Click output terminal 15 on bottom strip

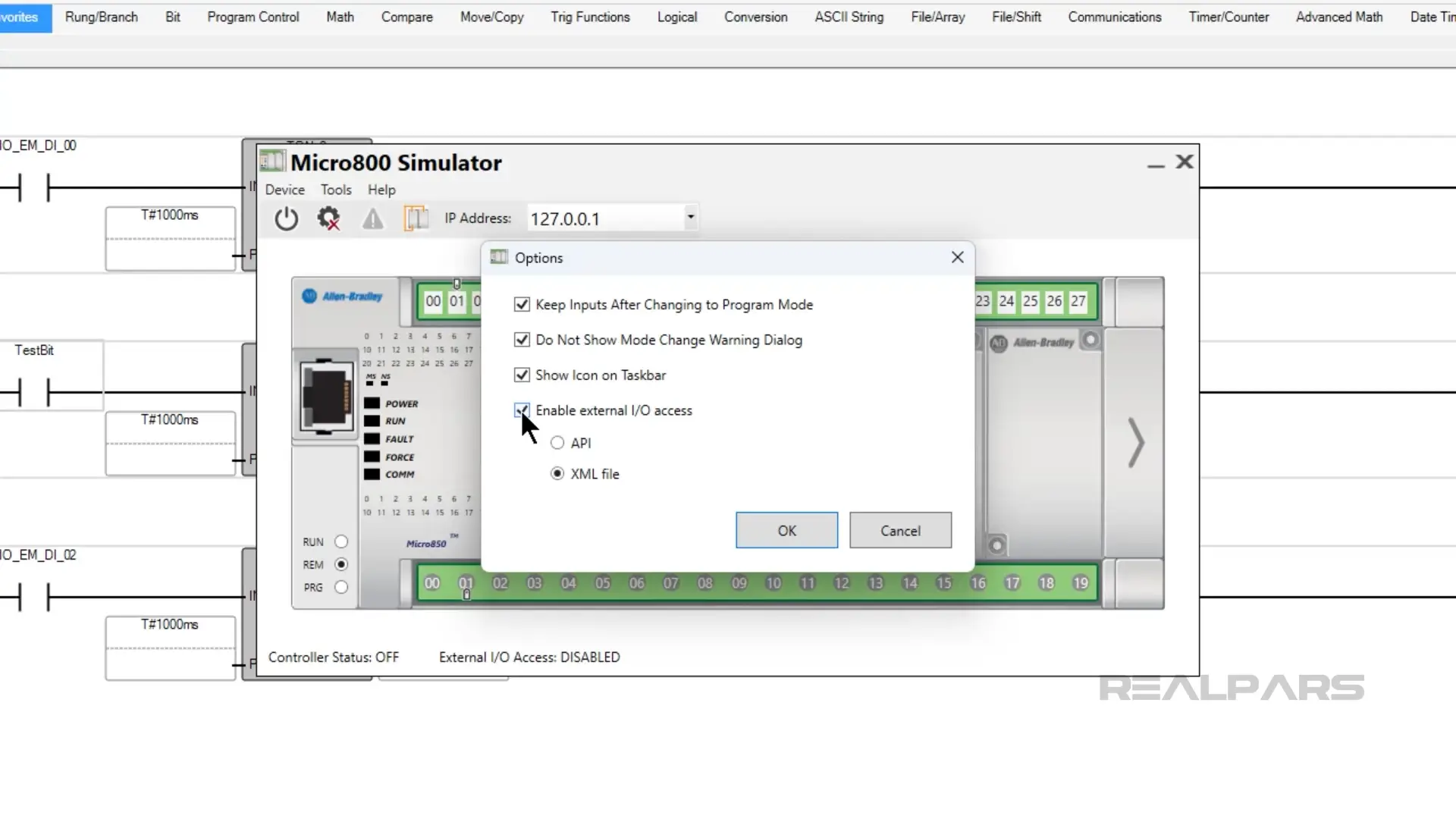(x=944, y=583)
